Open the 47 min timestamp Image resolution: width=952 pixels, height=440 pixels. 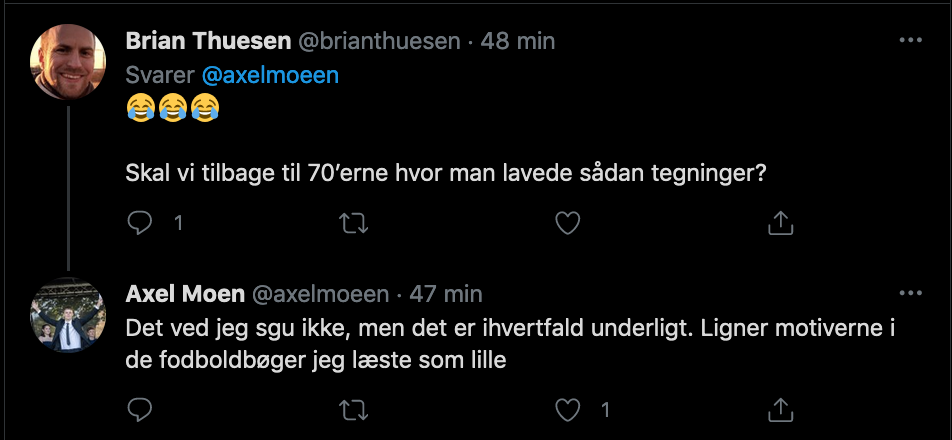coord(445,294)
